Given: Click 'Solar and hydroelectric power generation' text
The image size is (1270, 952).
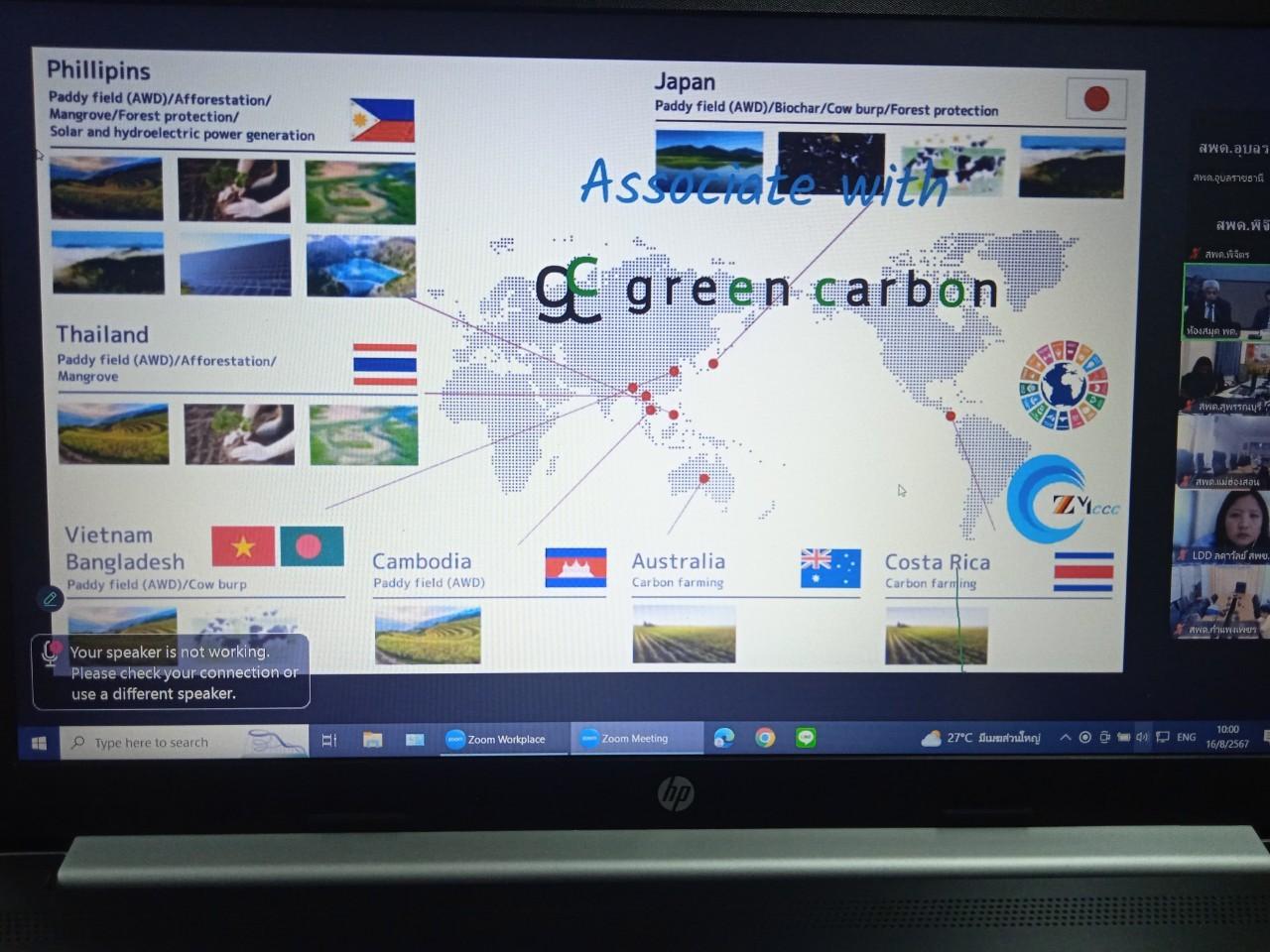Looking at the screenshot, I should pyautogui.click(x=183, y=134).
